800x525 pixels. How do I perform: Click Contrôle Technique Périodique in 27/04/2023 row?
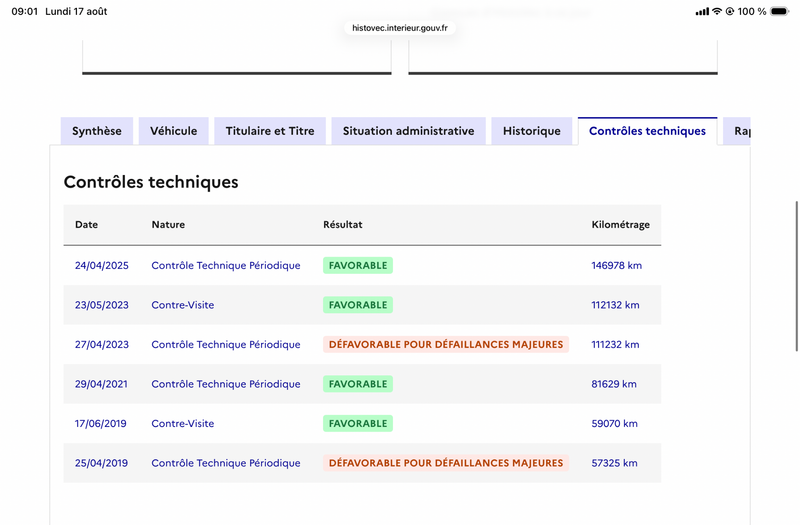226,344
